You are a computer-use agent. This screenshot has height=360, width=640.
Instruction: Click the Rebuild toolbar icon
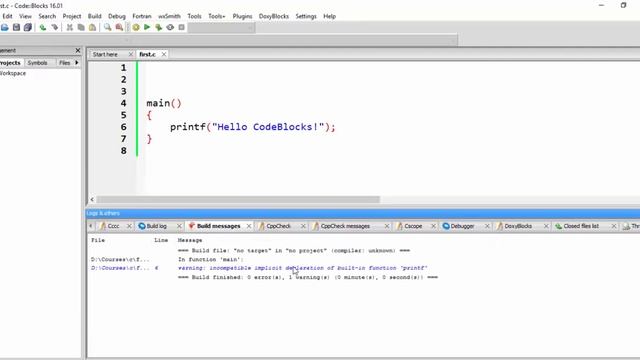[170, 27]
